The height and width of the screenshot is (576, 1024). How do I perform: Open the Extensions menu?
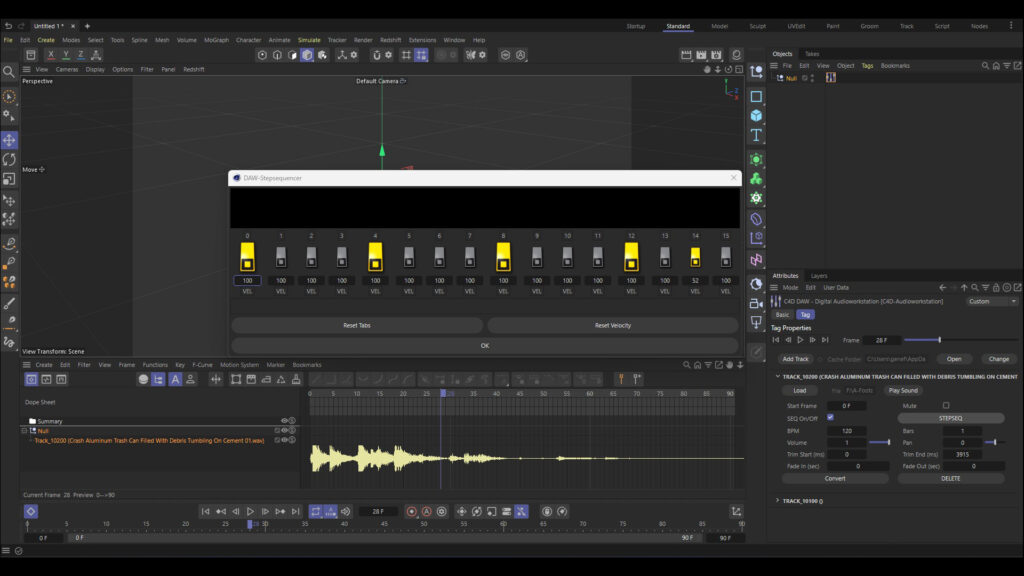click(422, 40)
